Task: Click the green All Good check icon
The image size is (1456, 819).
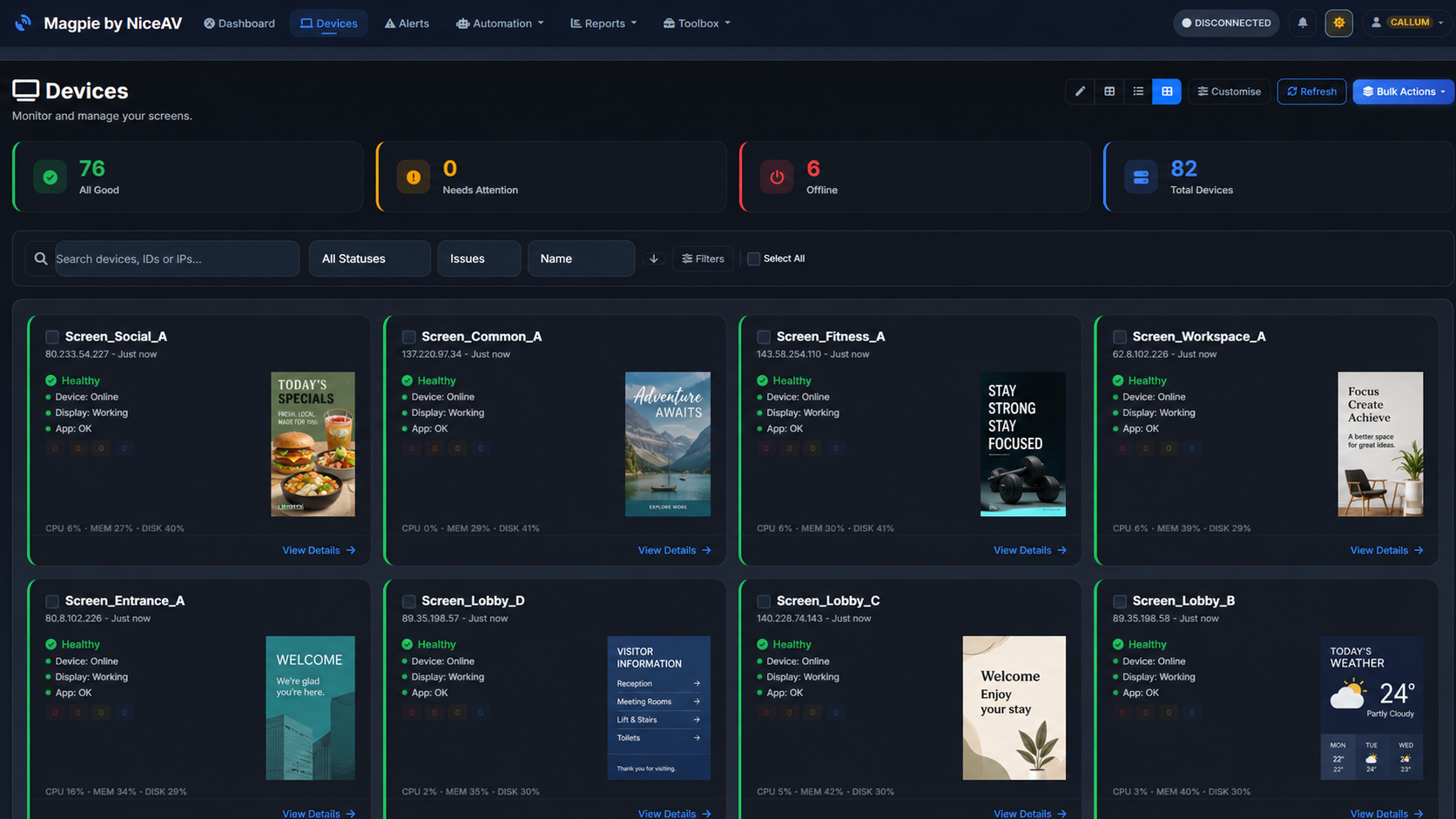Action: 51,178
